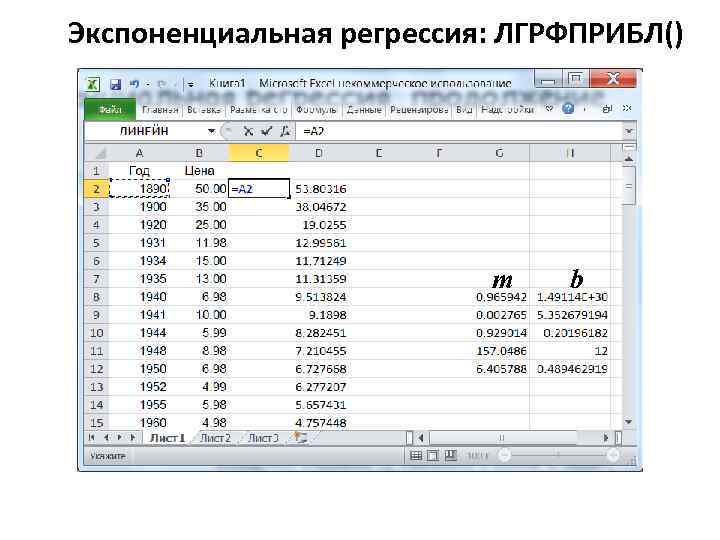Click the Insert Function fx icon
The height and width of the screenshot is (540, 720).
click(x=285, y=131)
